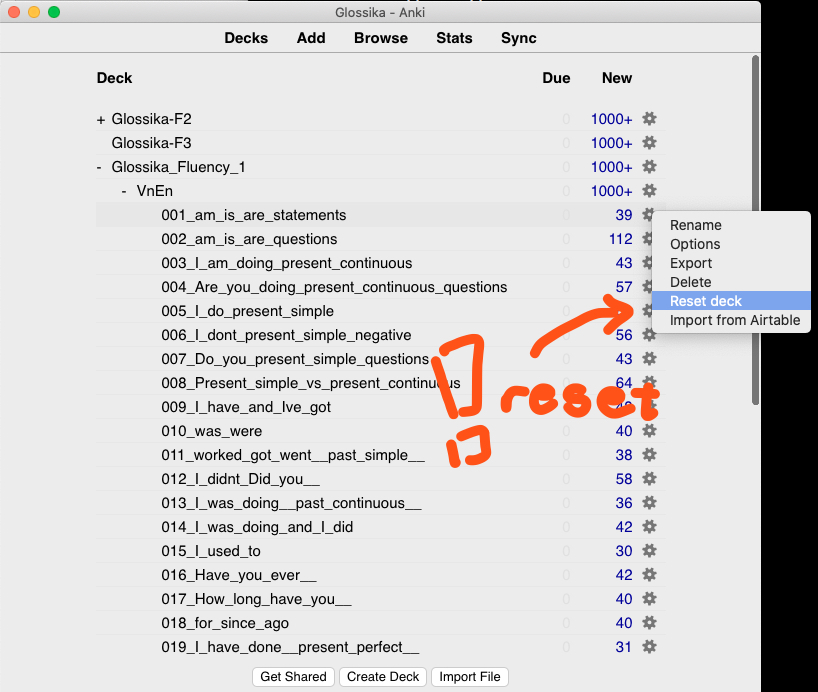Screen dimensions: 818x692
Task: Click gear icon for 019_I_have_done__present_perfect
Action: click(x=649, y=647)
